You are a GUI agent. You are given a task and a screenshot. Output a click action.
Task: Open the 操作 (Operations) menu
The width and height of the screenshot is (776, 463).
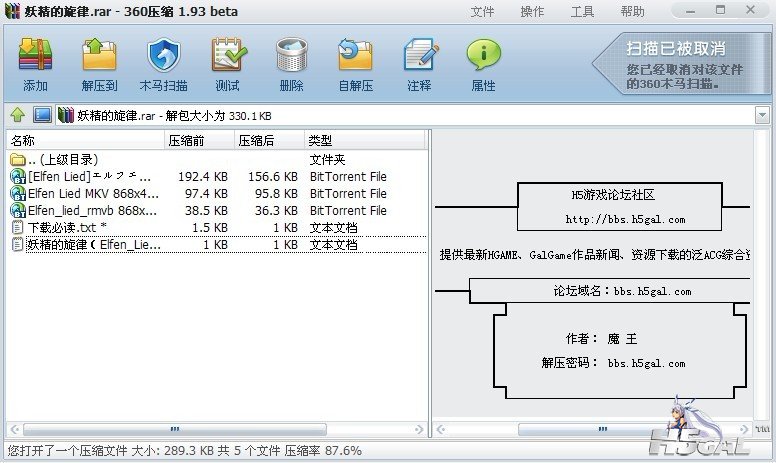click(x=532, y=12)
